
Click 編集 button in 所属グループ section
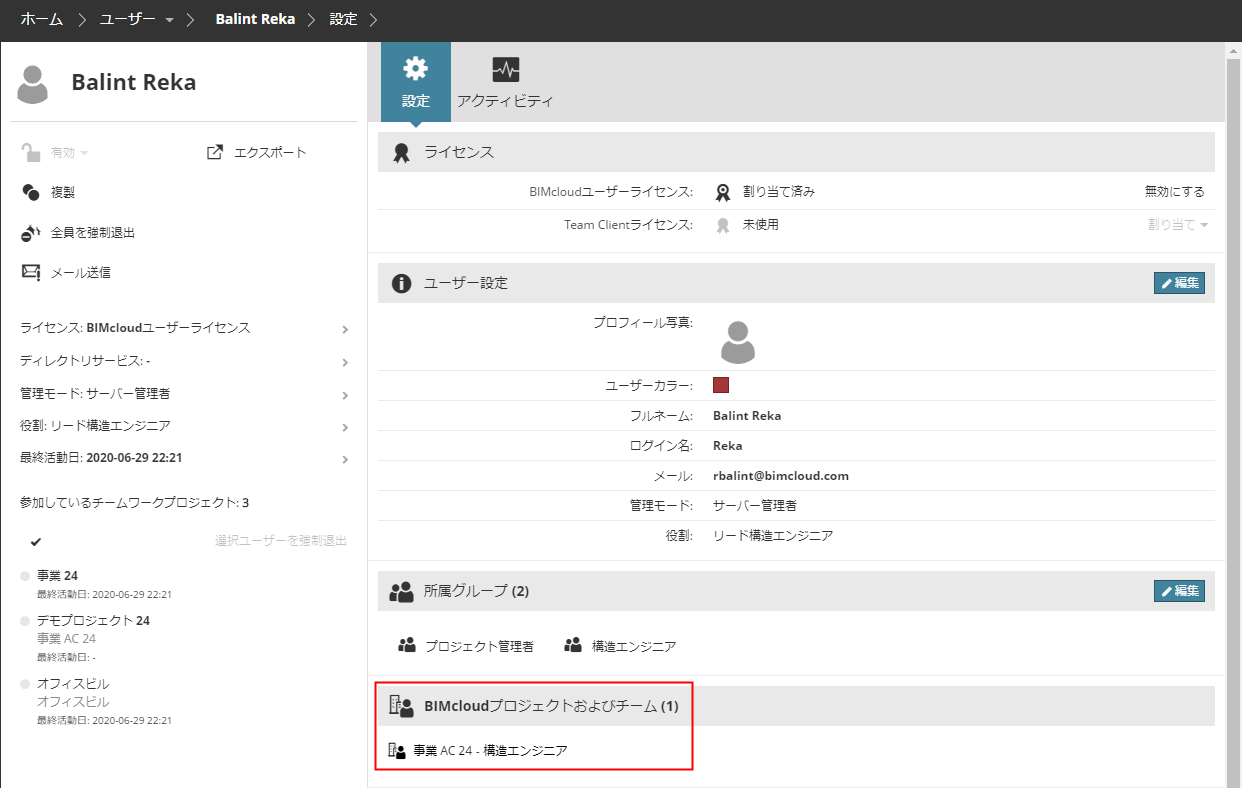point(1180,591)
